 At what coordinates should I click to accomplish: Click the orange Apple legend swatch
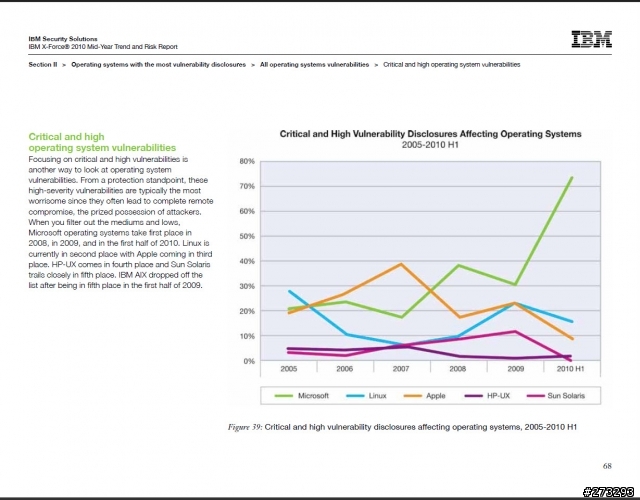tap(412, 396)
